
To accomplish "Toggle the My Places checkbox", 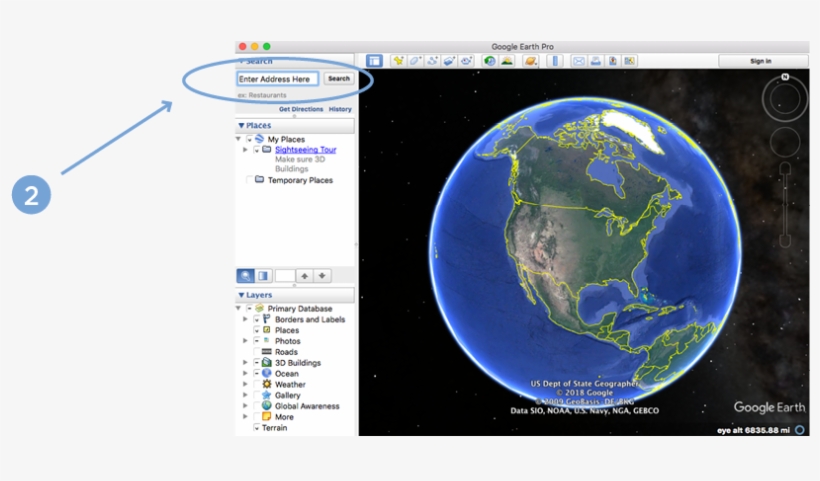I will (249, 139).
